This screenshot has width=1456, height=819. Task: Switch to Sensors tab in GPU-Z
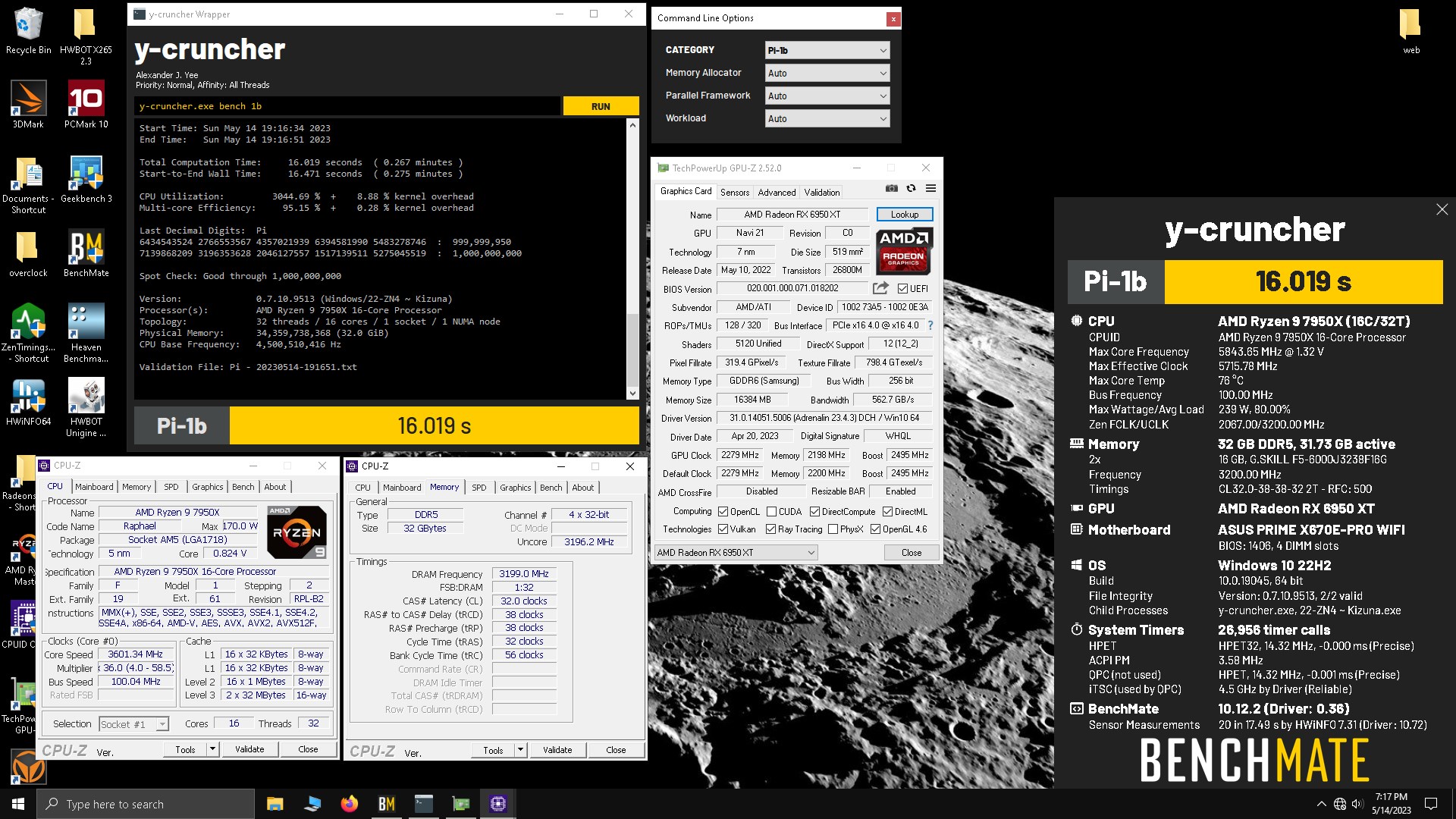[x=735, y=193]
